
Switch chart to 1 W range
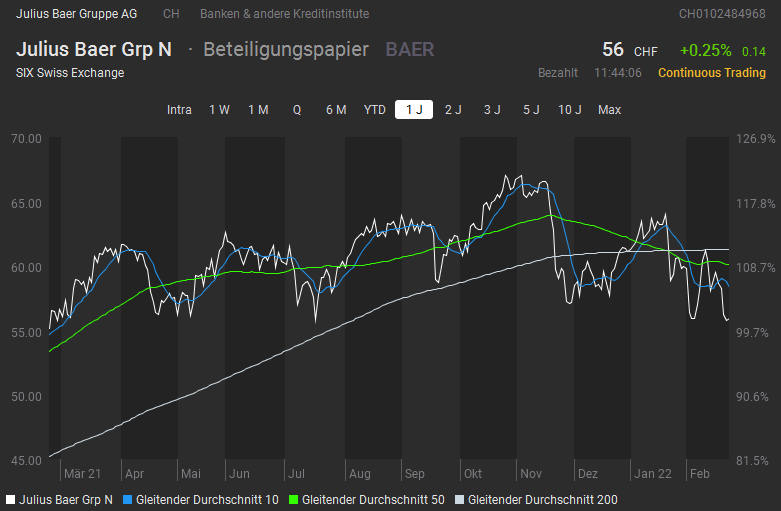[219, 110]
